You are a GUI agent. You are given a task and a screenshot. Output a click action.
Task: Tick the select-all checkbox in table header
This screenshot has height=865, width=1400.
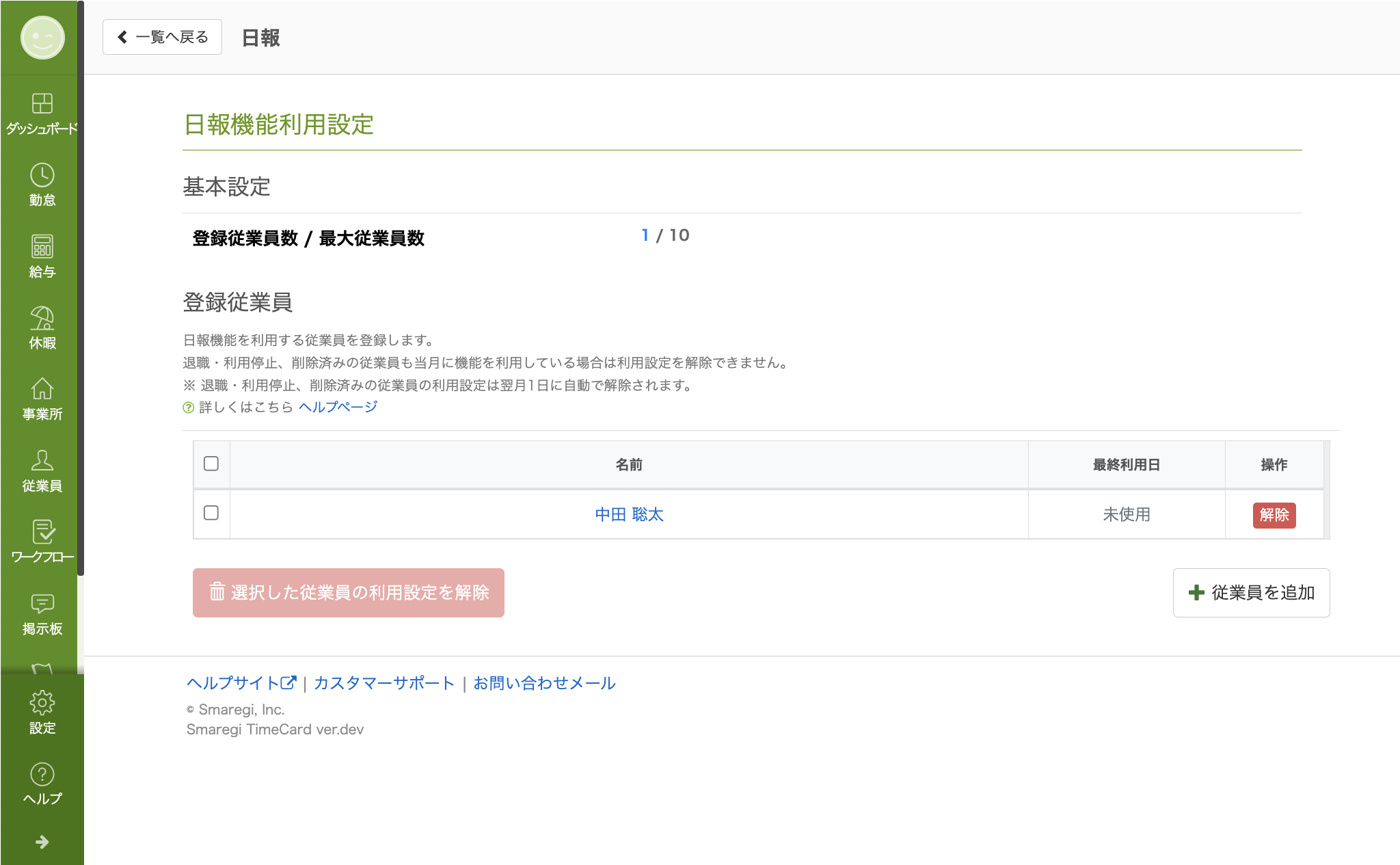[211, 464]
